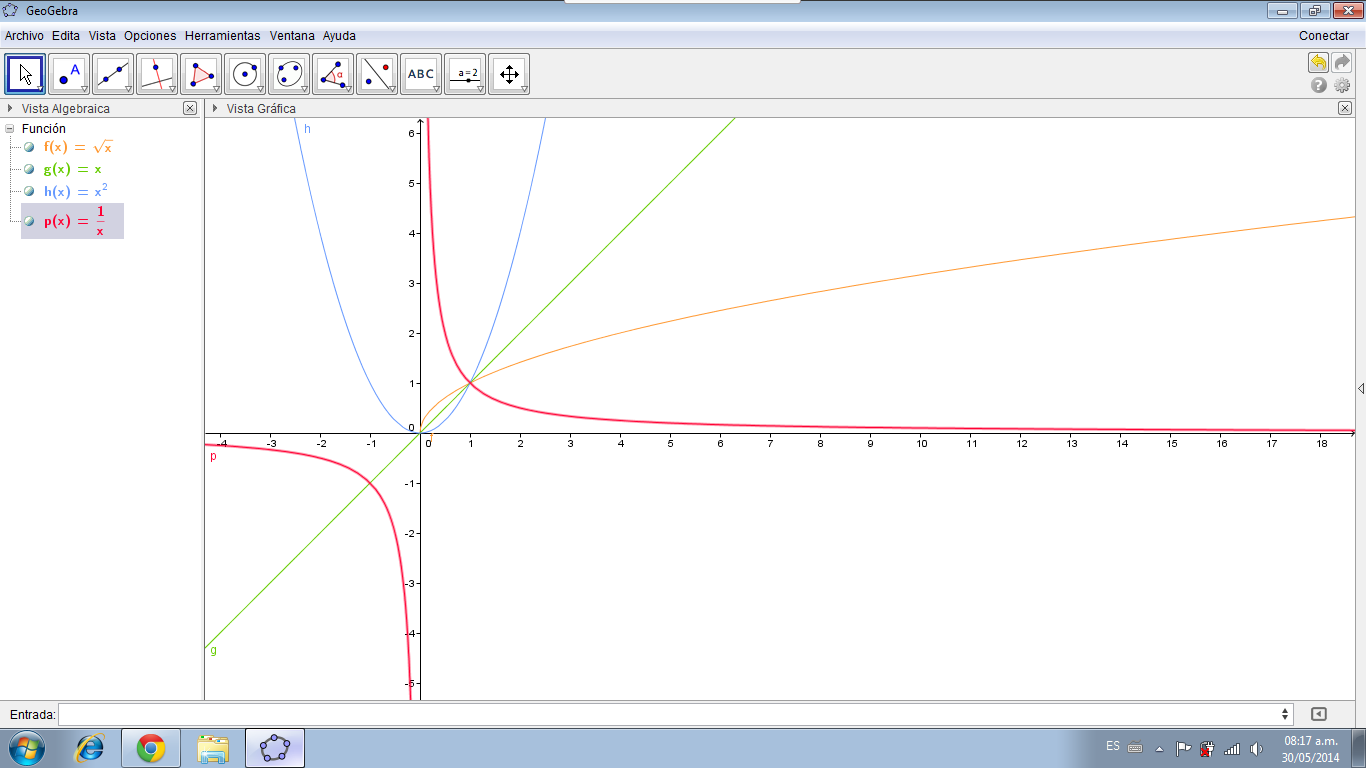Open the Windows Start button
Viewport: 1366px width, 768px height.
point(27,748)
